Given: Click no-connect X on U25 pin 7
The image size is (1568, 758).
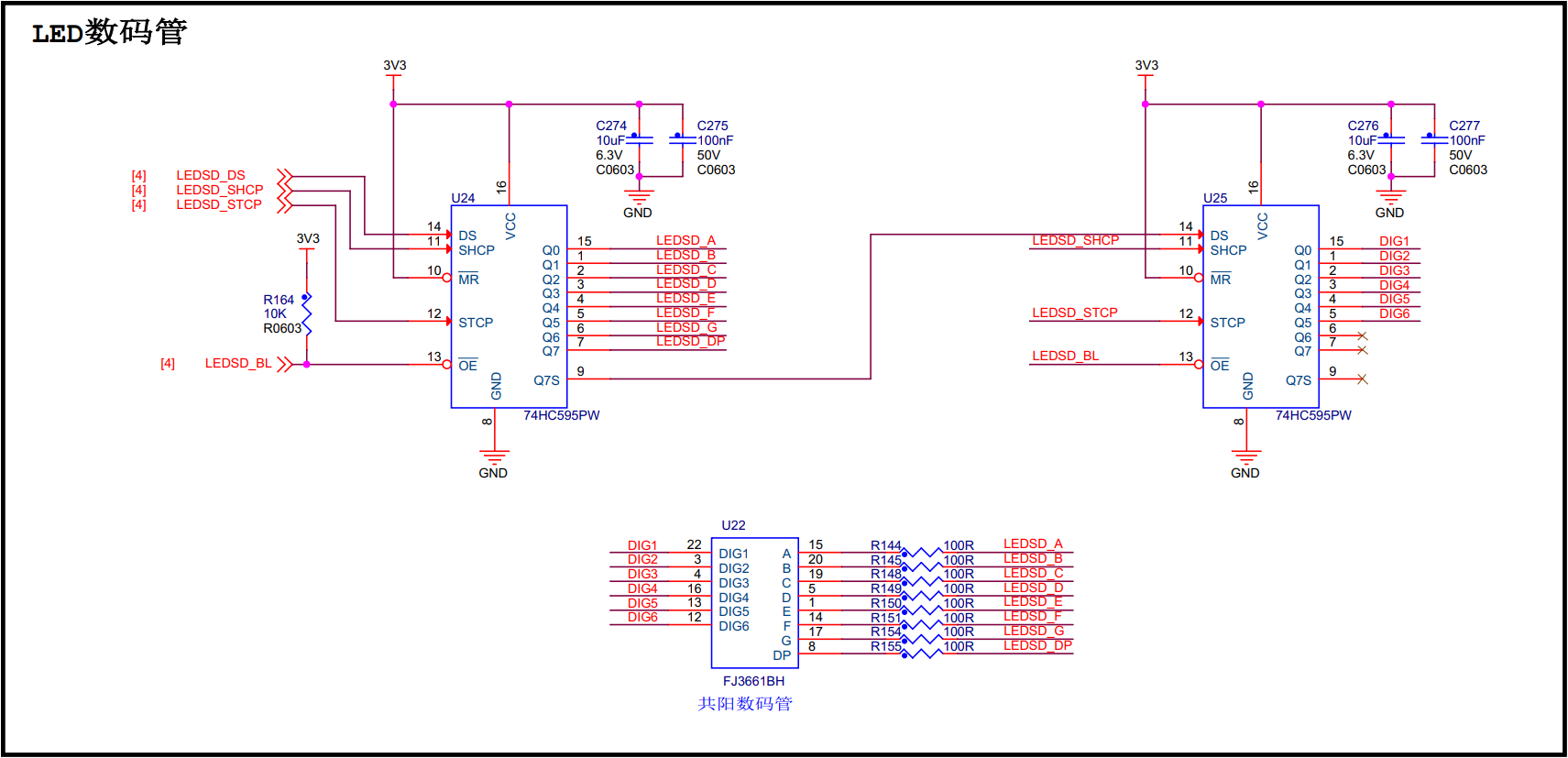Looking at the screenshot, I should pos(1362,350).
